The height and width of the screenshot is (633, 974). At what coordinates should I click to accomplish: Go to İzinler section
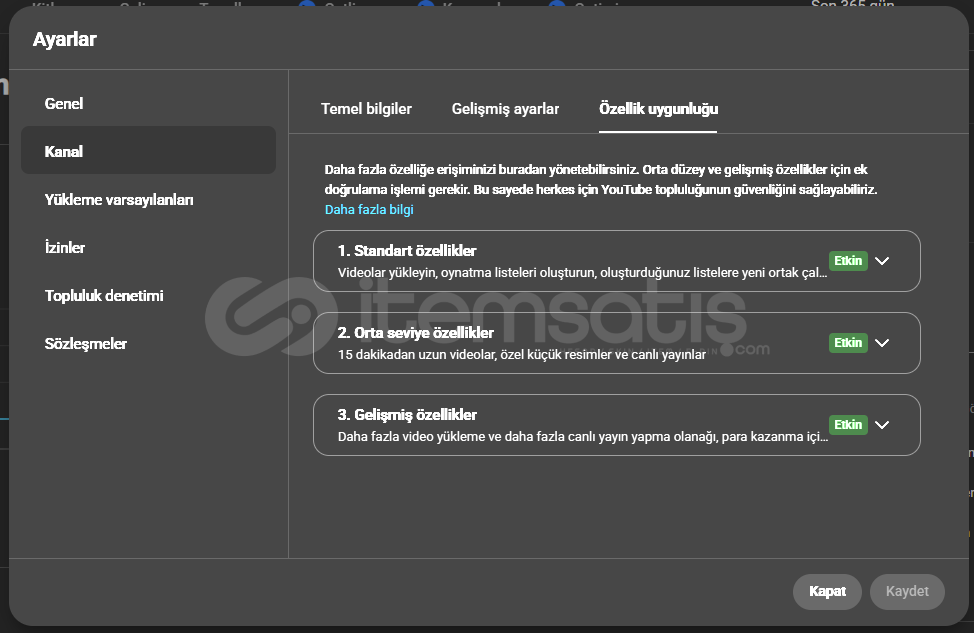pos(148,247)
